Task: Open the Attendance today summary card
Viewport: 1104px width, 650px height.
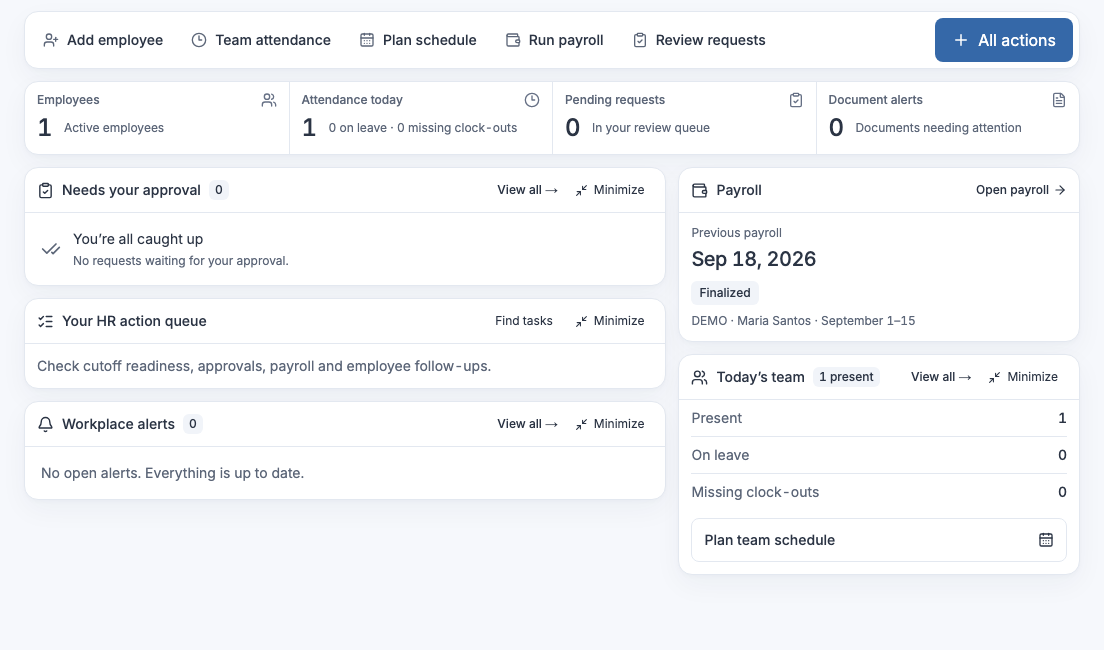Action: click(421, 118)
